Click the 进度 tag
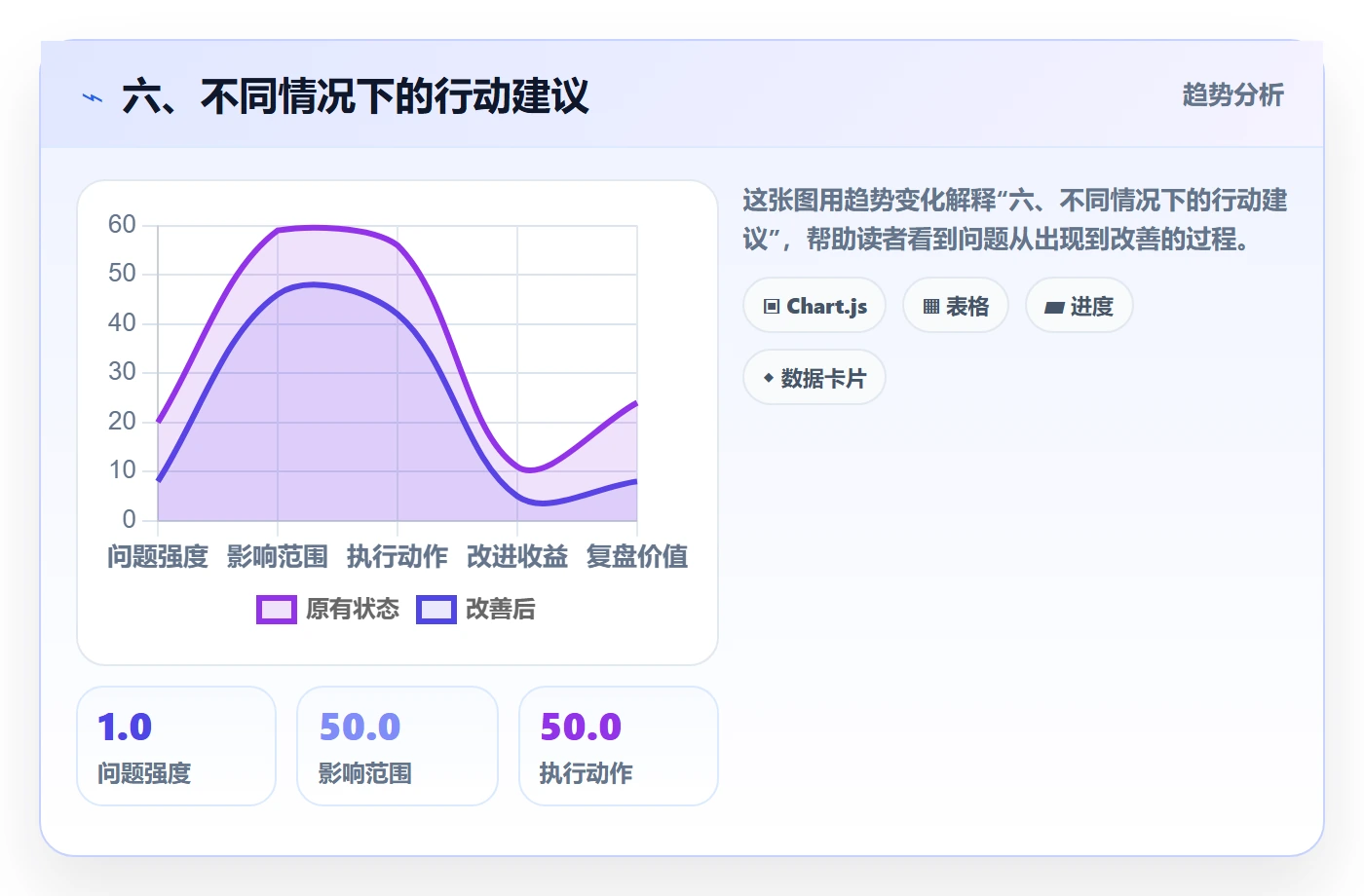1364x896 pixels. tap(1080, 306)
